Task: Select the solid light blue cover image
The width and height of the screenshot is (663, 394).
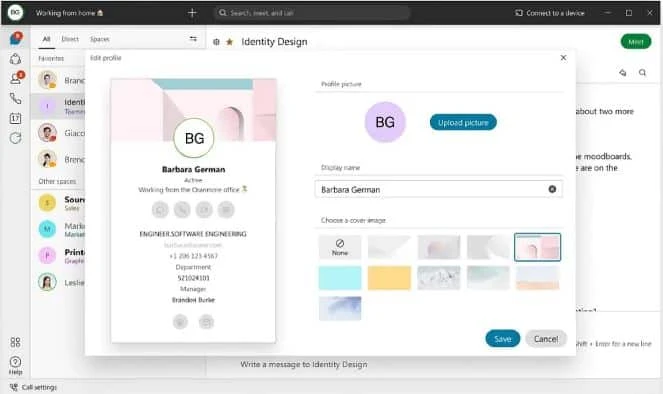Action: (340, 278)
